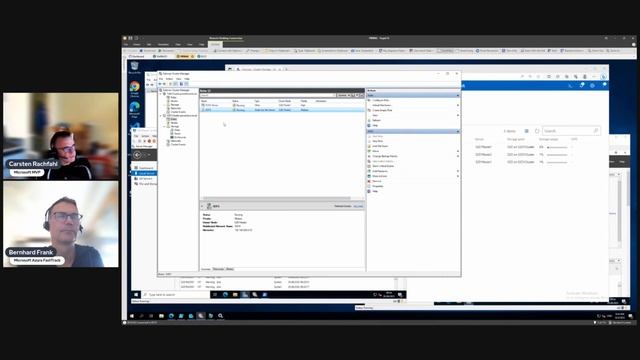Viewport: 640px width, 360px height.
Task: Select All Servers in Server Manager sidebar
Action: pos(144,179)
